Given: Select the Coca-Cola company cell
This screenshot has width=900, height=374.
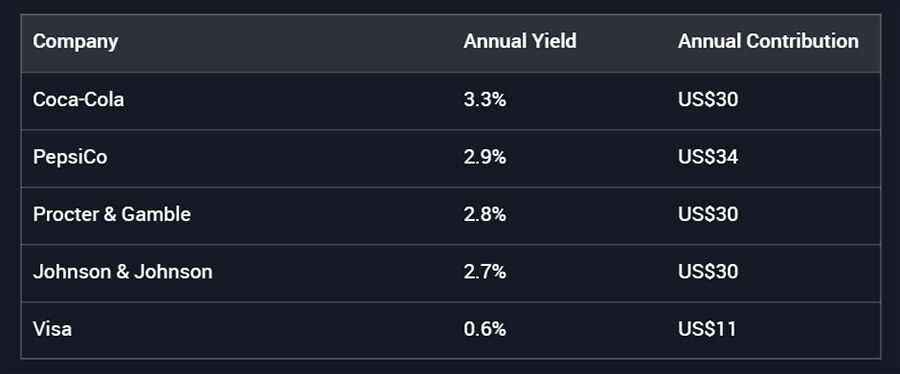Looking at the screenshot, I should click(x=78, y=100).
